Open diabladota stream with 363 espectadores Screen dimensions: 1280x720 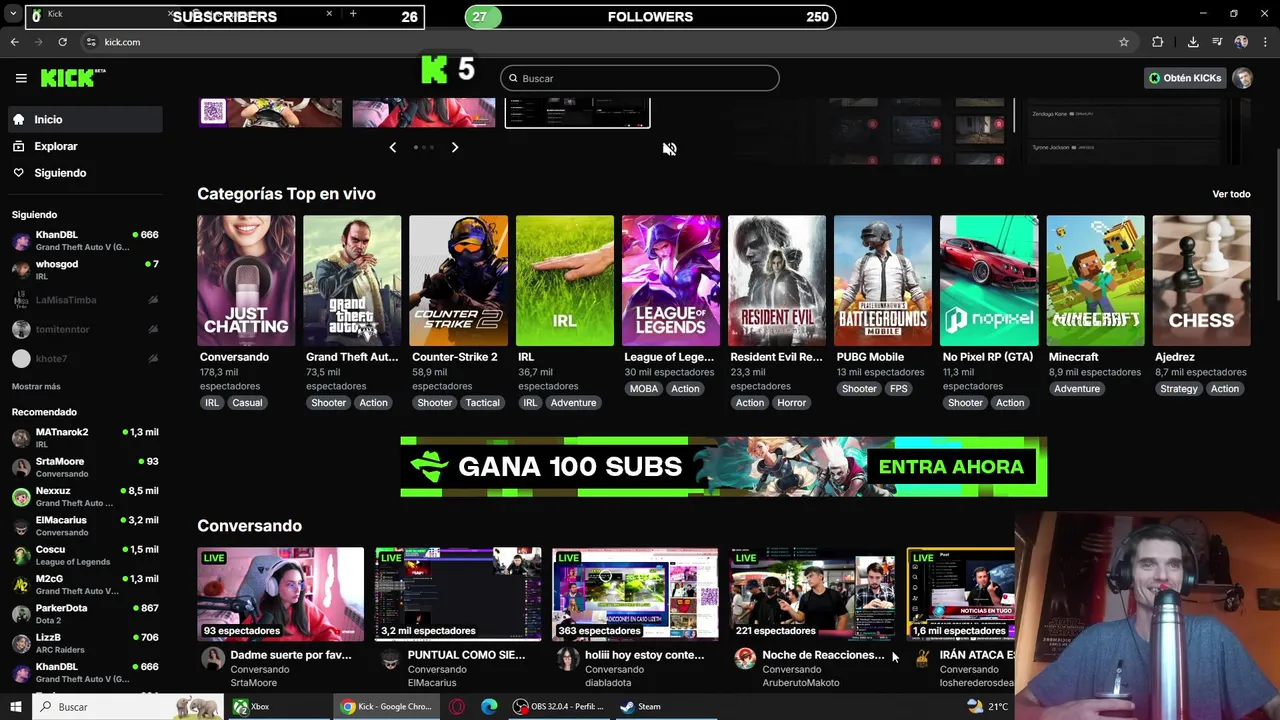coord(635,593)
